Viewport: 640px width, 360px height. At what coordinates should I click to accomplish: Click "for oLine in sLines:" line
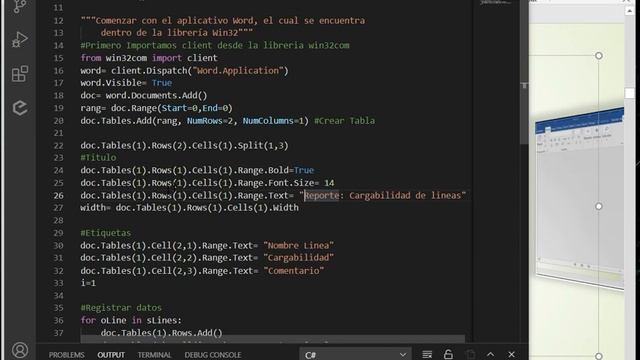coord(131,320)
